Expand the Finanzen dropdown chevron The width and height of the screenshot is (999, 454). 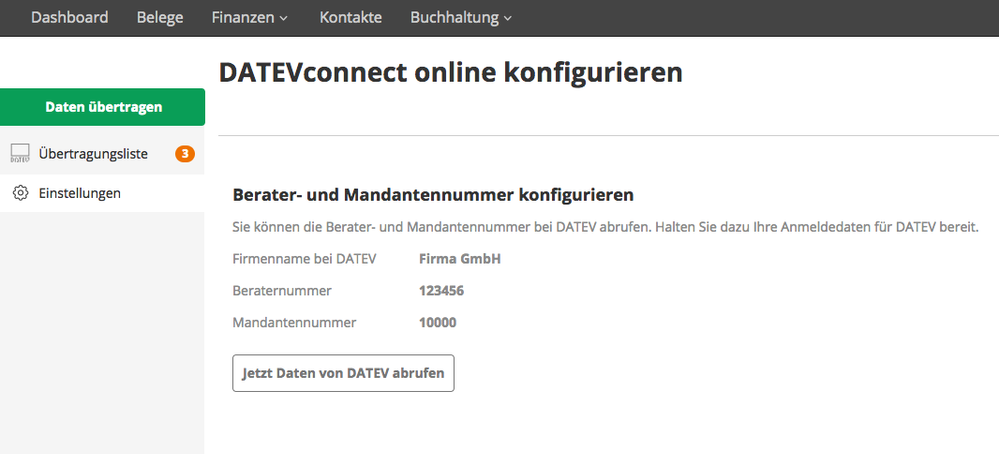(284, 18)
